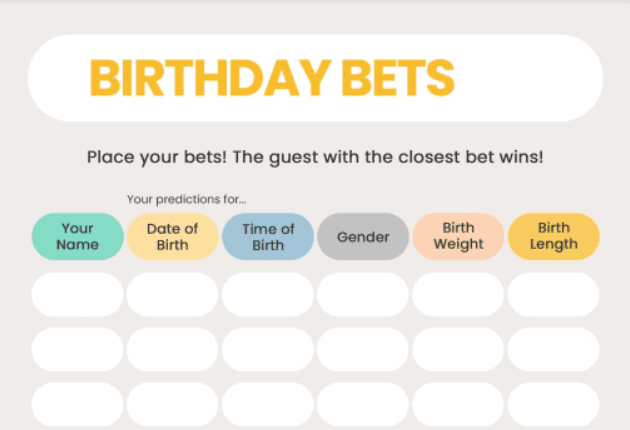This screenshot has width=630, height=430.
Task: Click first-row blank cell under Date of Birth
Action: pyautogui.click(x=172, y=295)
